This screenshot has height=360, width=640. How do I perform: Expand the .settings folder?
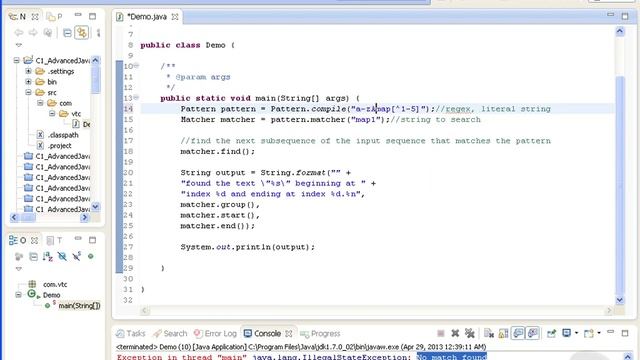click(x=28, y=71)
